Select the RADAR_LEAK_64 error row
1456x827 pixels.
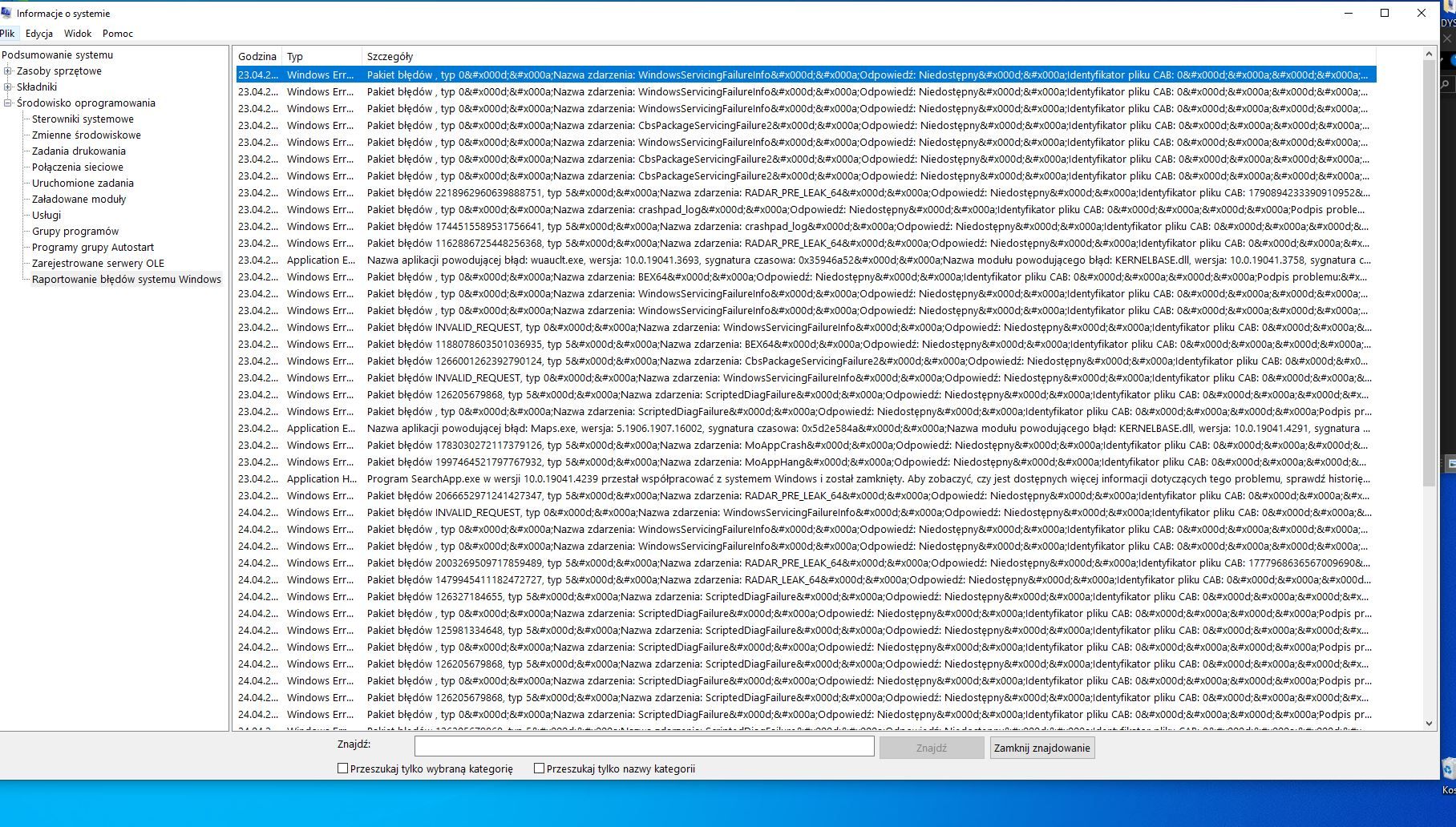coord(806,579)
